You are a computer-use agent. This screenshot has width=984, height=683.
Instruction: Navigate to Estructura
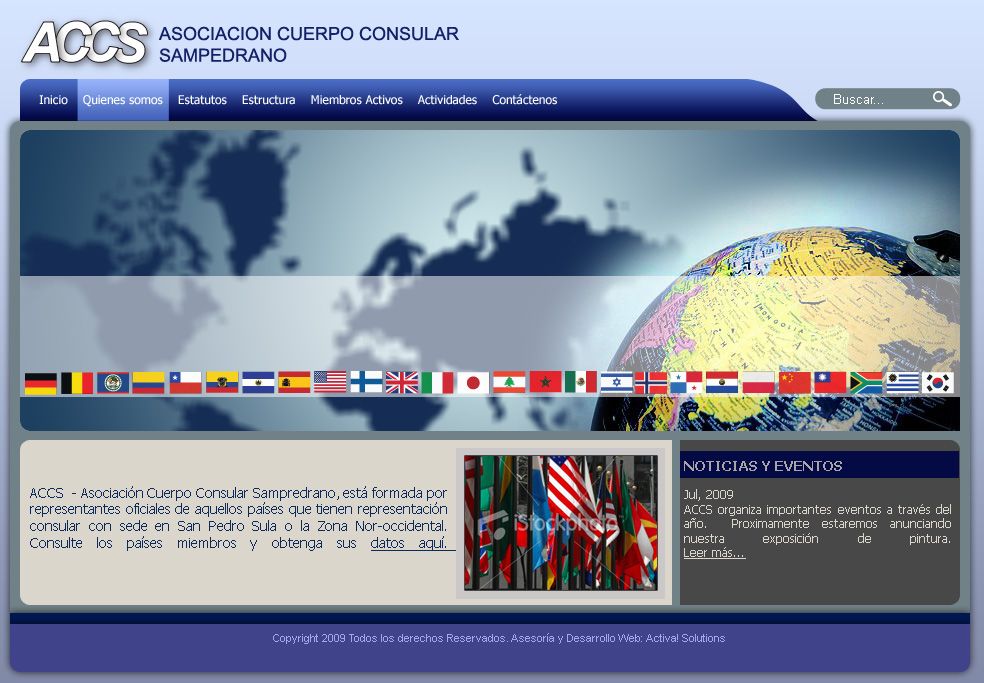pos(269,100)
